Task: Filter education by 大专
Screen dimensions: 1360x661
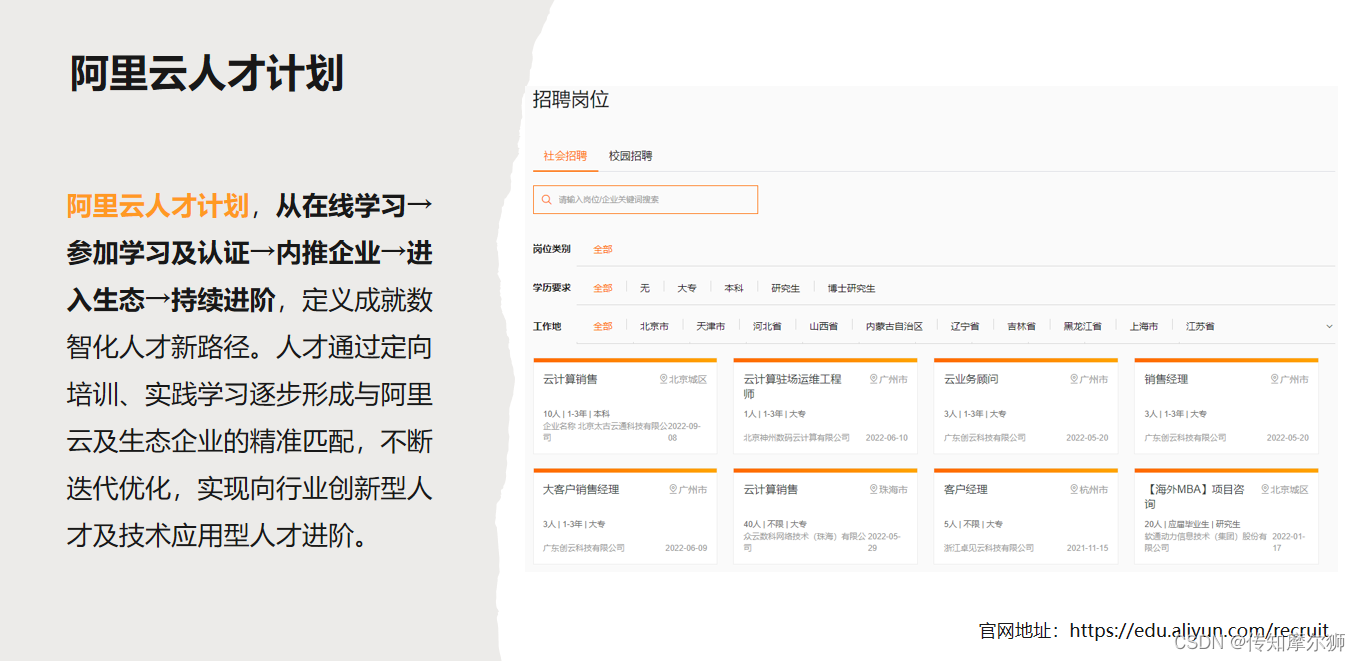Action: (687, 288)
